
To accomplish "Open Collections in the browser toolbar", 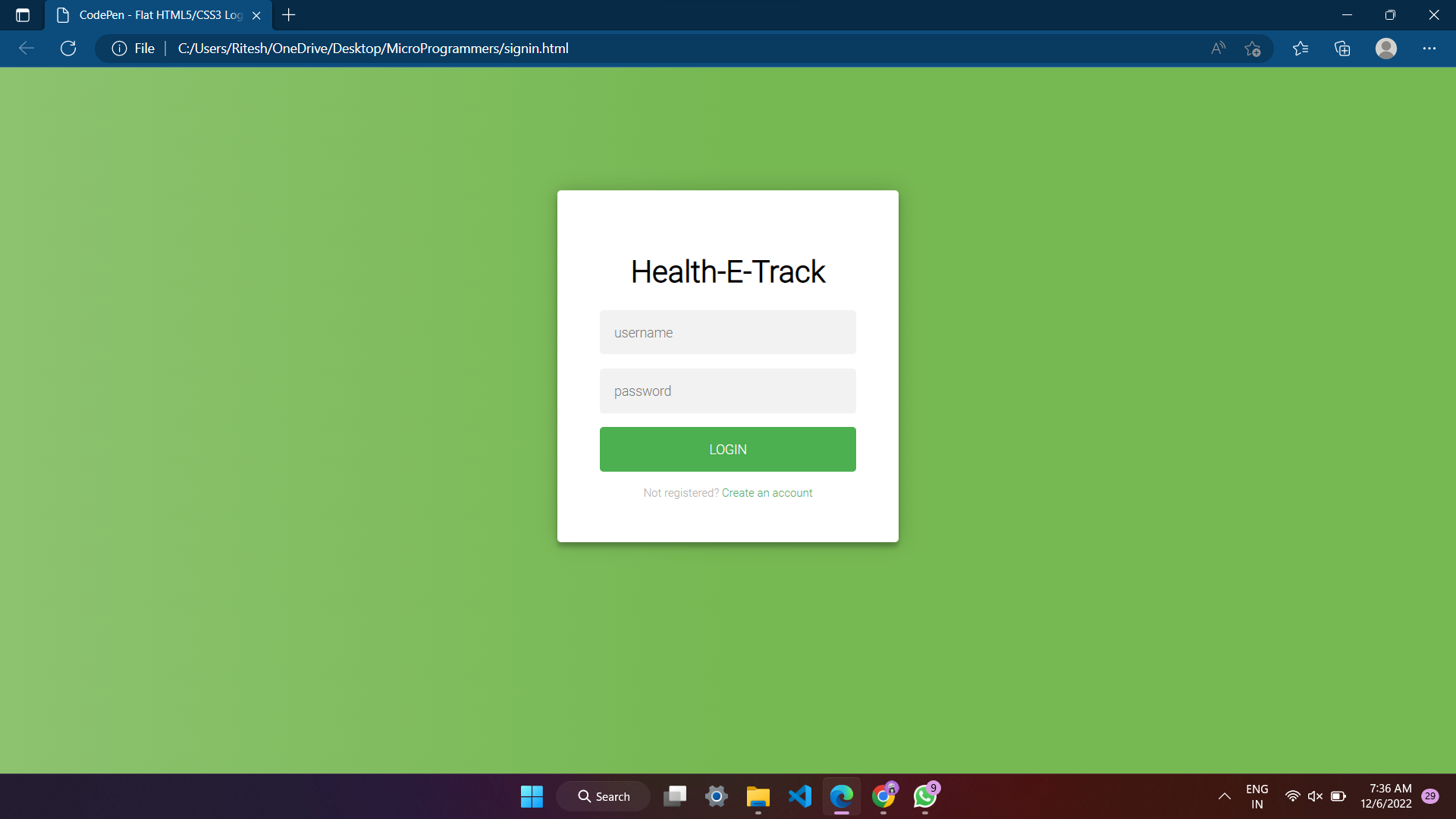I will tap(1342, 48).
